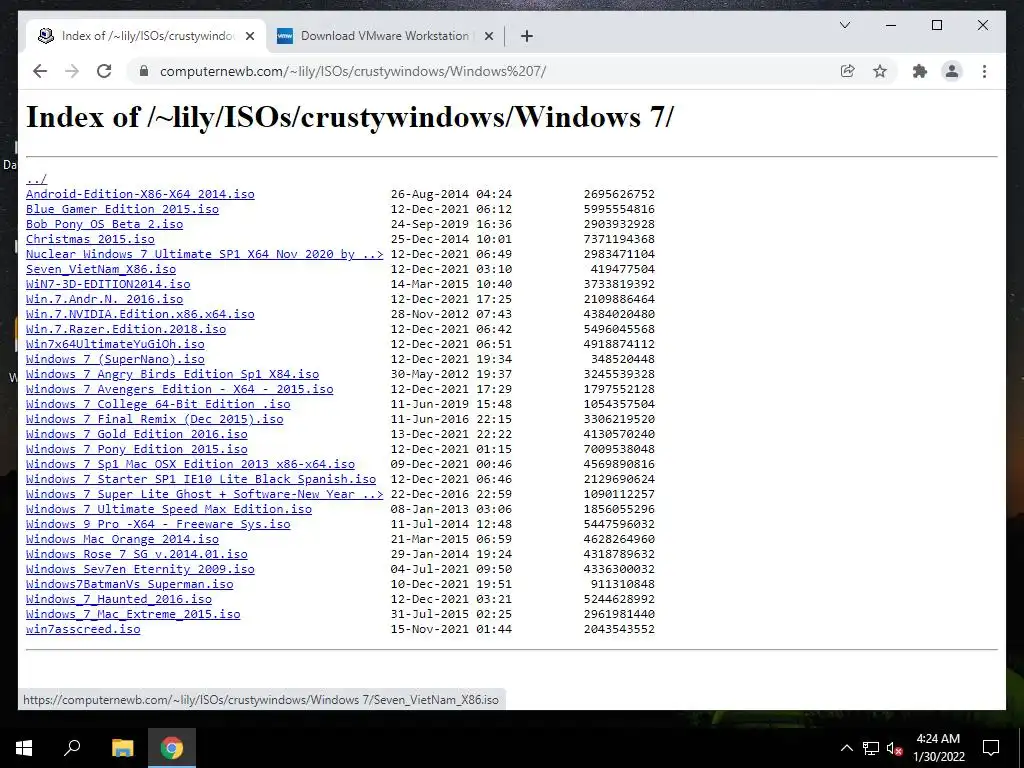
Task: Click WiN7-3D-EDITION2014.iso link
Action: point(108,284)
